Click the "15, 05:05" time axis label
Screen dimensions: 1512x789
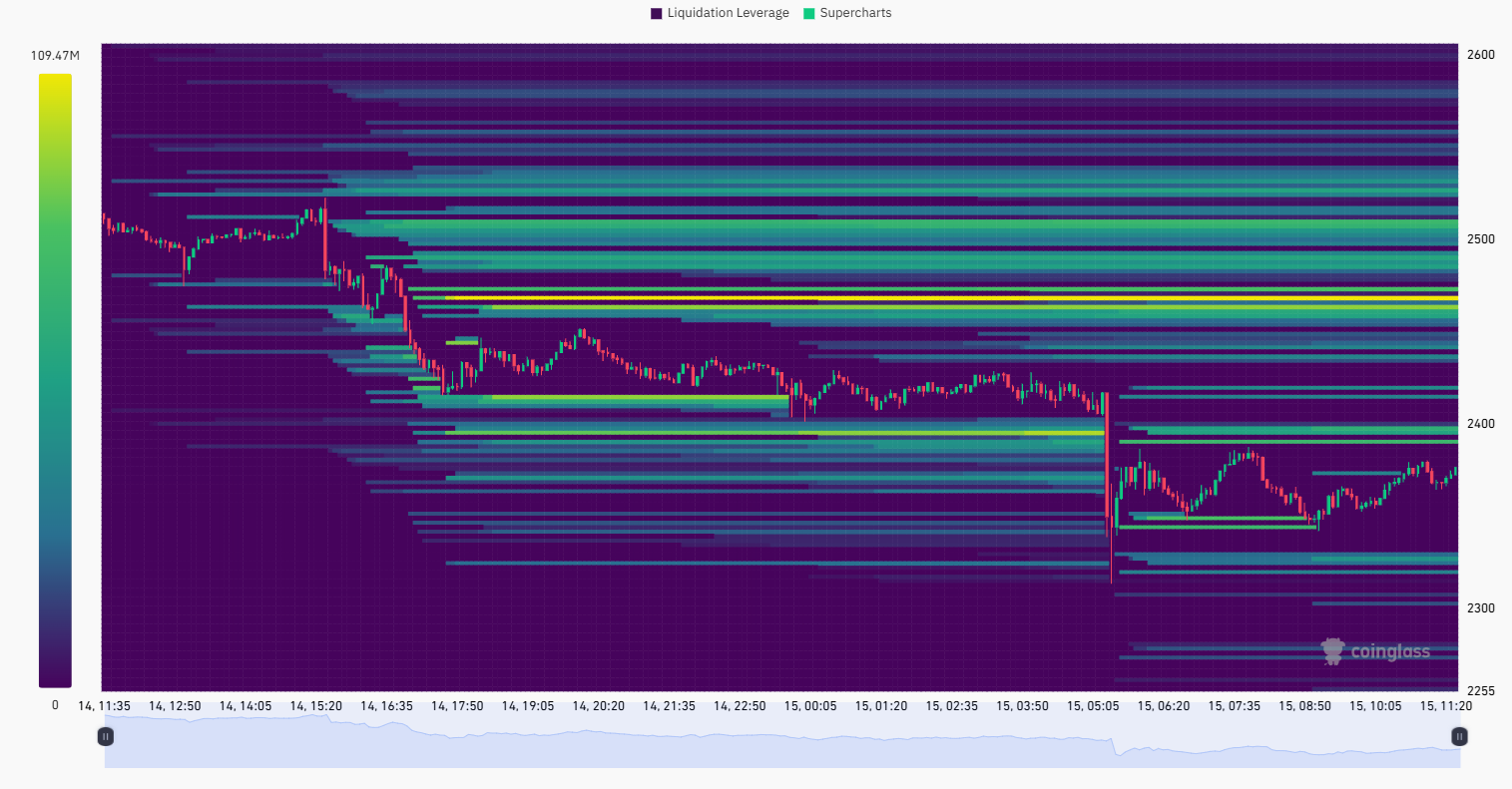click(1093, 706)
